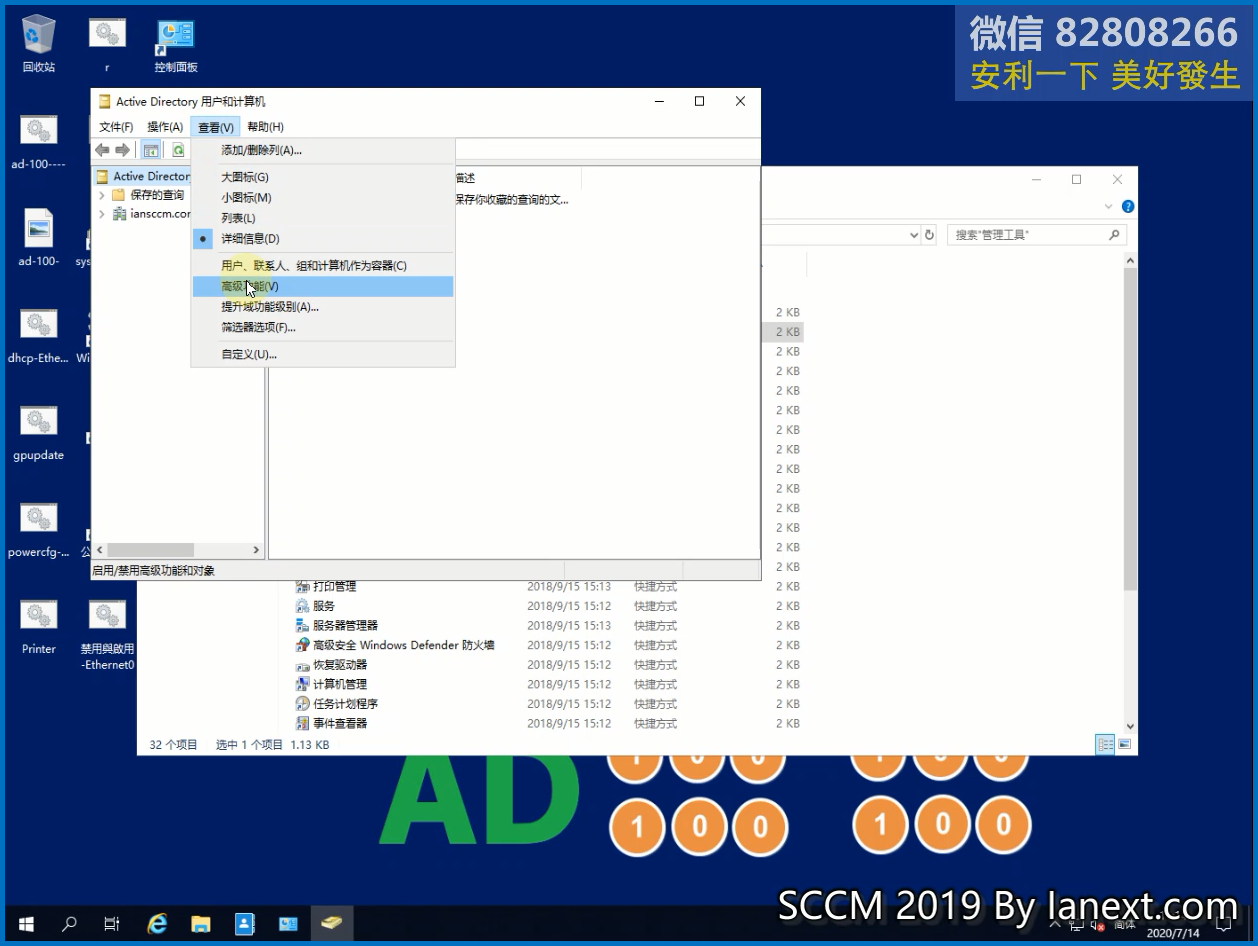Click the magnifier icon in 搜索"管理工具" box
1258x946 pixels.
click(x=1114, y=235)
